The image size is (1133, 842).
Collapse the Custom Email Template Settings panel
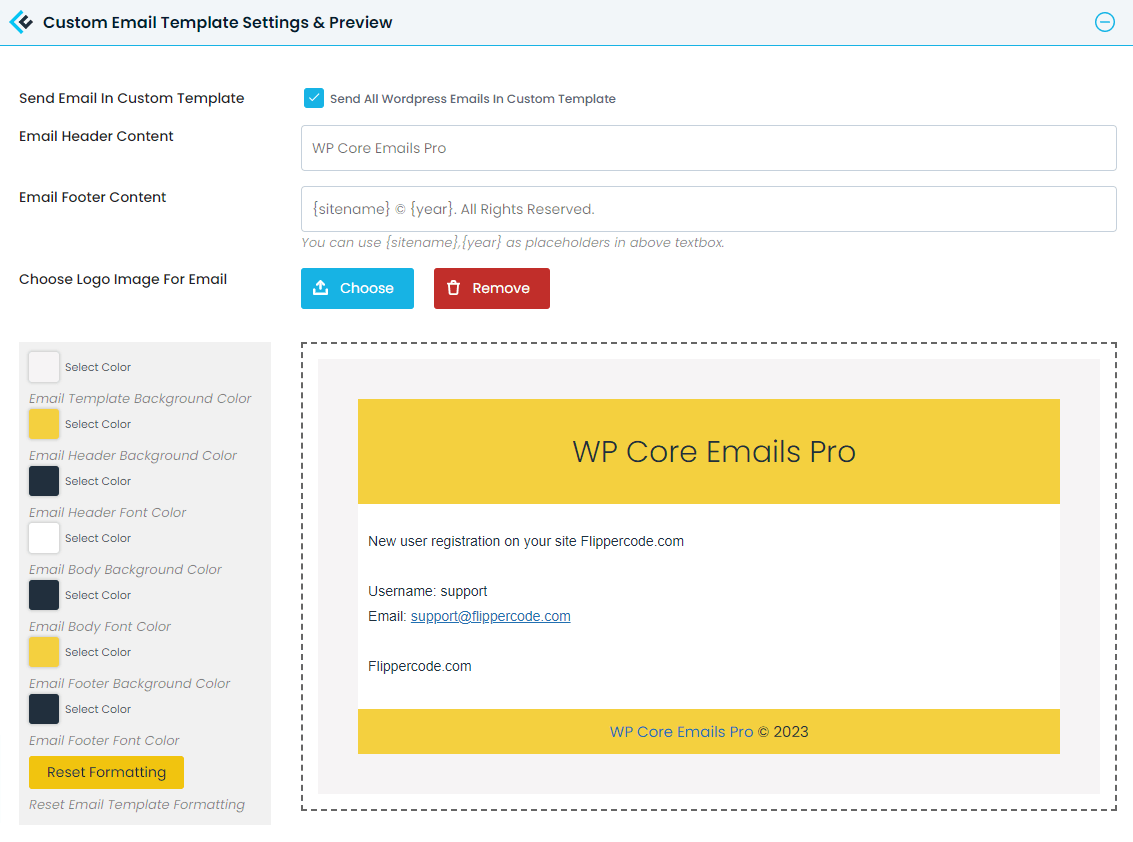[1104, 22]
